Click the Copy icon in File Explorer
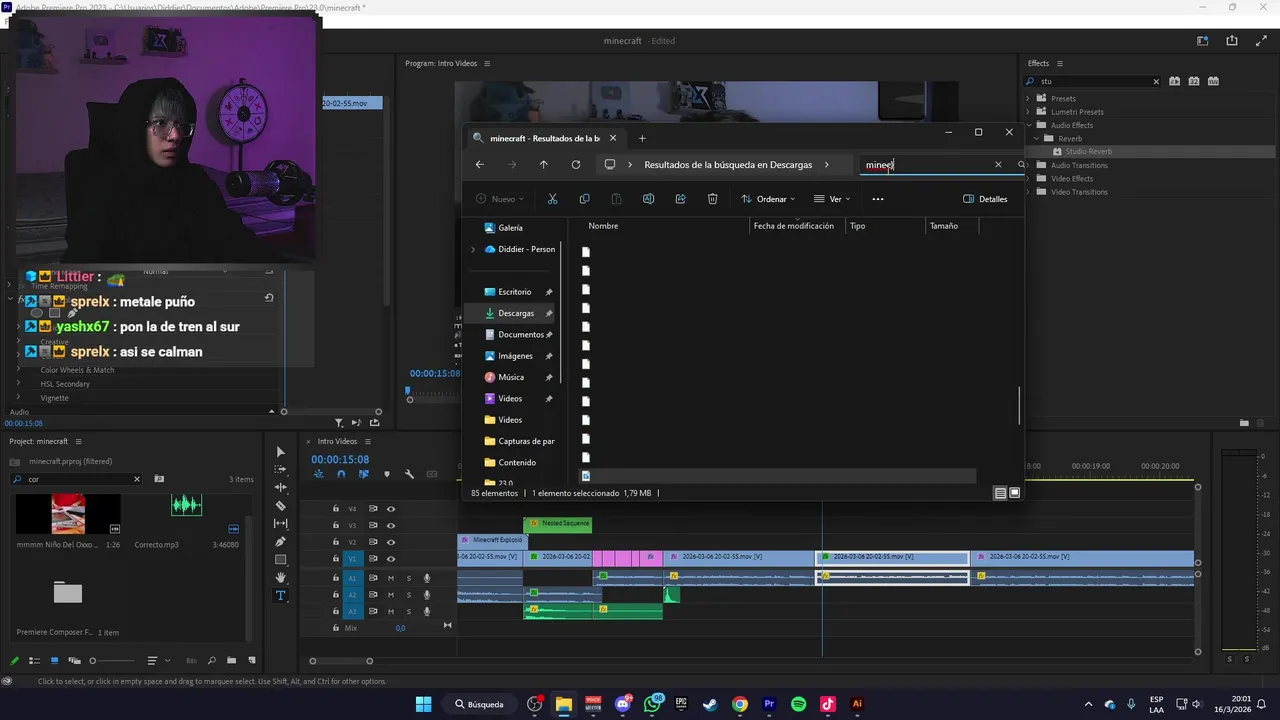The width and height of the screenshot is (1280, 720). click(x=584, y=199)
